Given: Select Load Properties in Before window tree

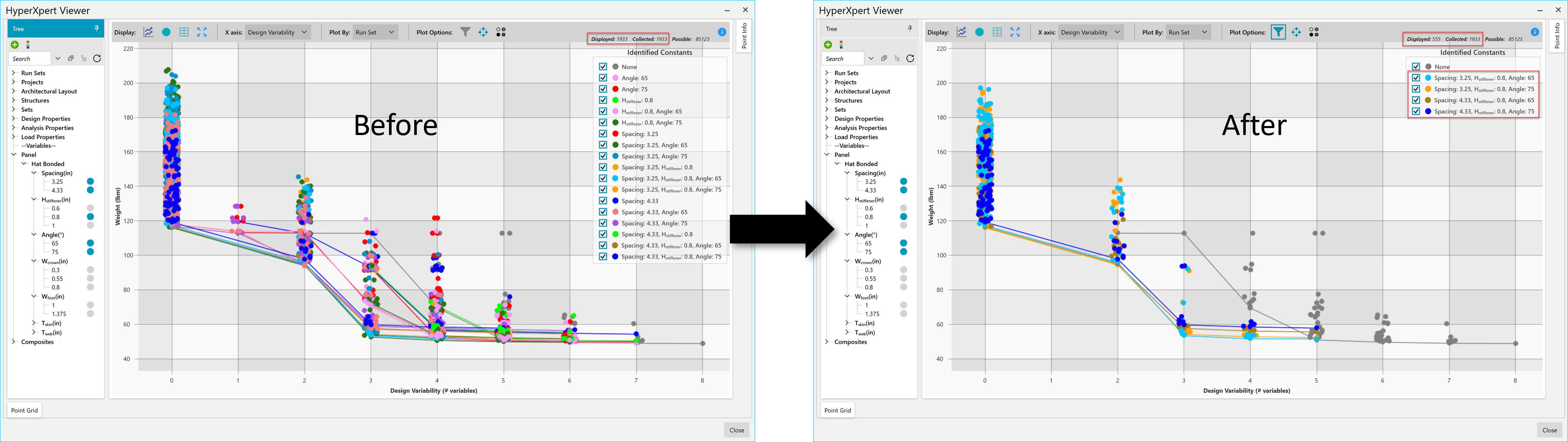Looking at the screenshot, I should 43,137.
